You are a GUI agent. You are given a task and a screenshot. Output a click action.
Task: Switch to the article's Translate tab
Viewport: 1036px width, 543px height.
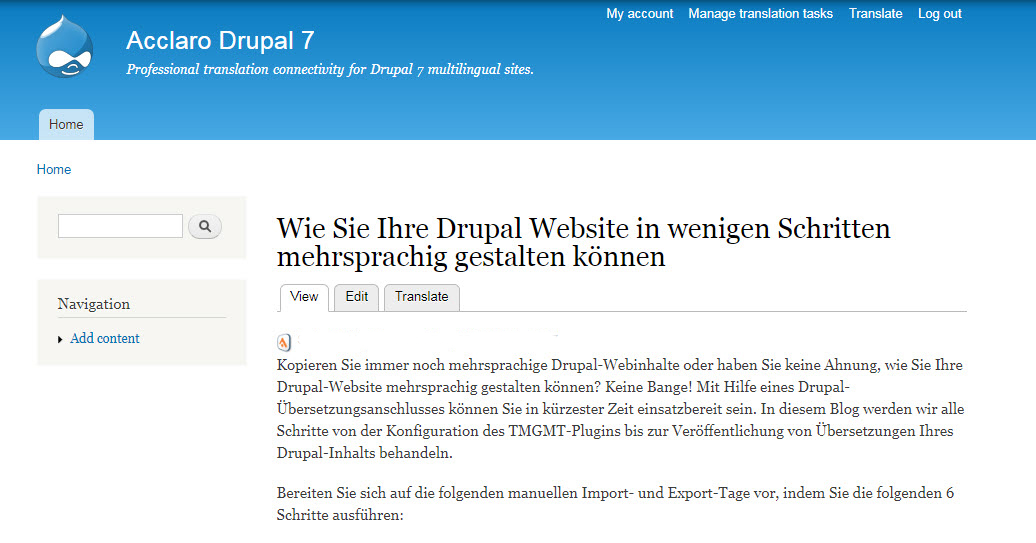(422, 297)
